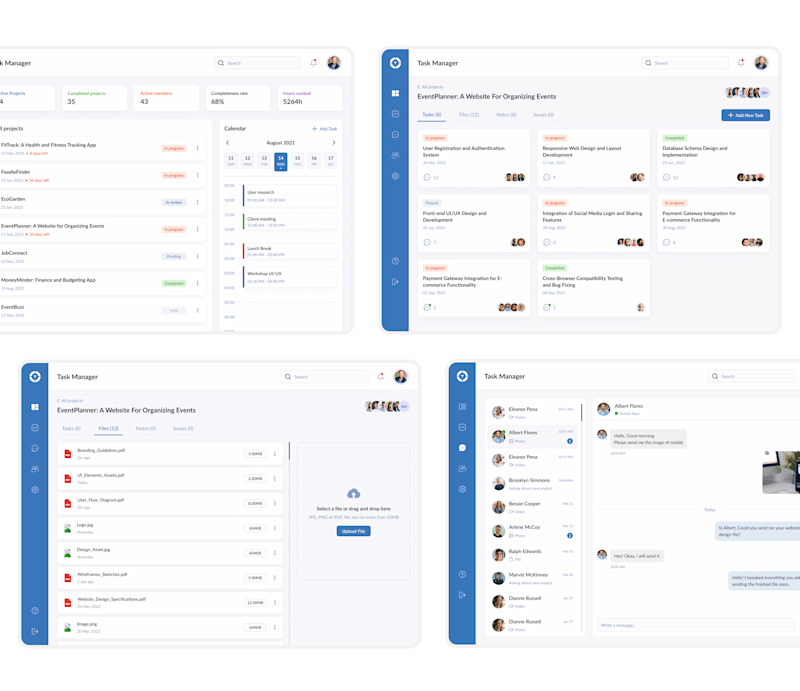Click Add Task in the Calendar panel
Viewport: 800px width, 691px height.
point(324,129)
